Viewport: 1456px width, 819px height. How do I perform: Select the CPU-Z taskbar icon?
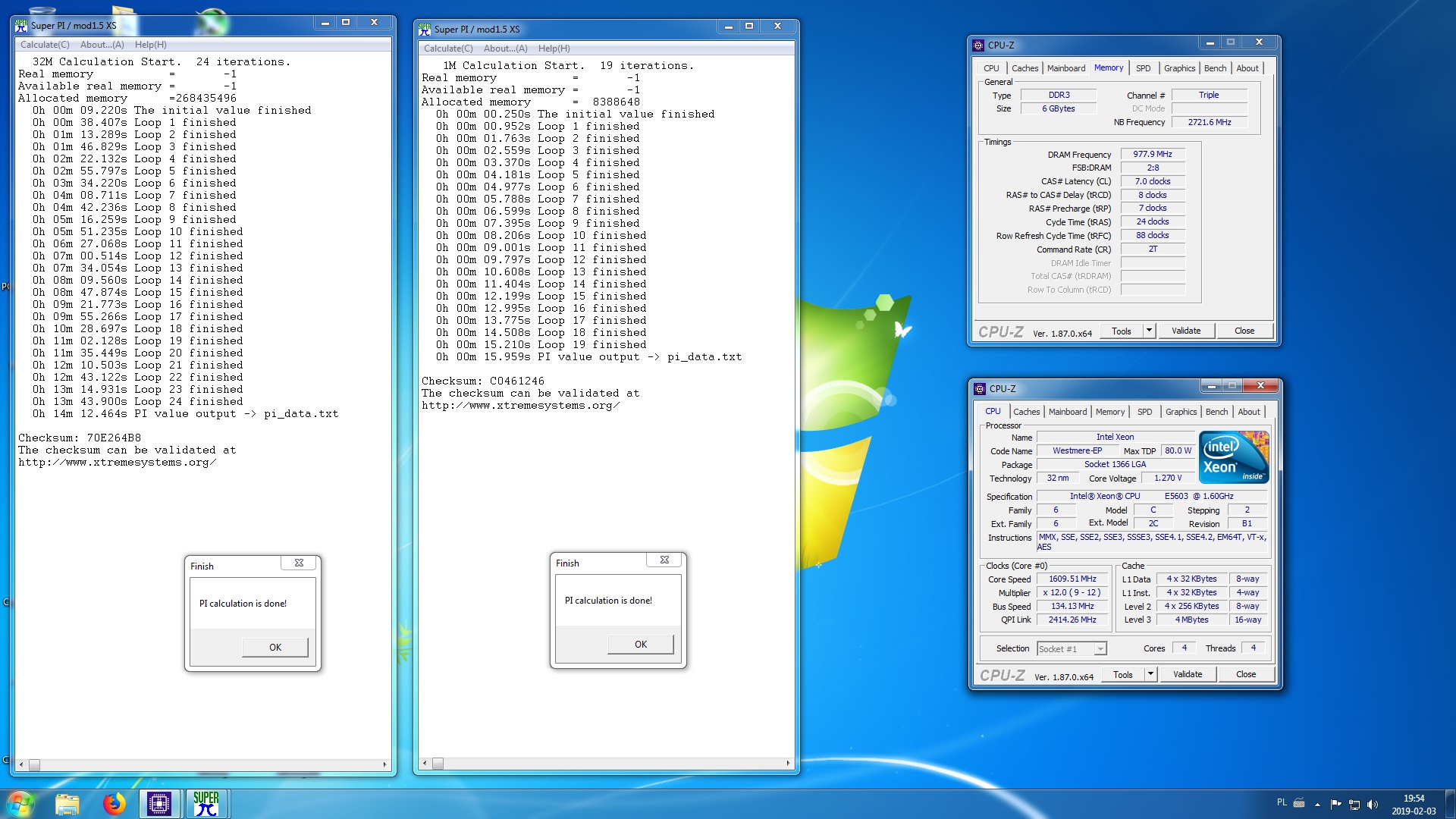pos(159,804)
